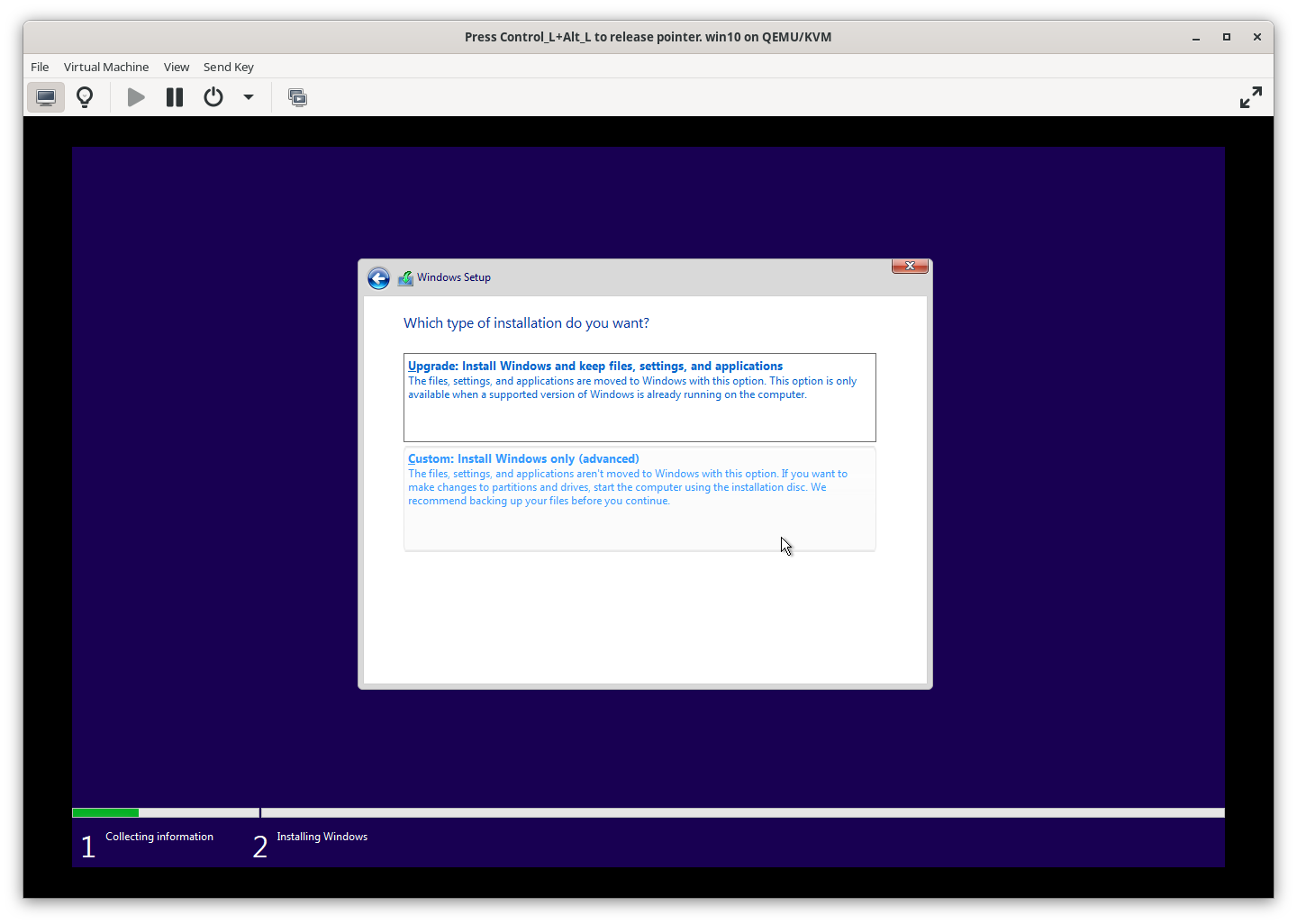Screen dimensions: 1297x924
Task: Open virtual hardware details lightbulb
Action: pyautogui.click(x=85, y=97)
